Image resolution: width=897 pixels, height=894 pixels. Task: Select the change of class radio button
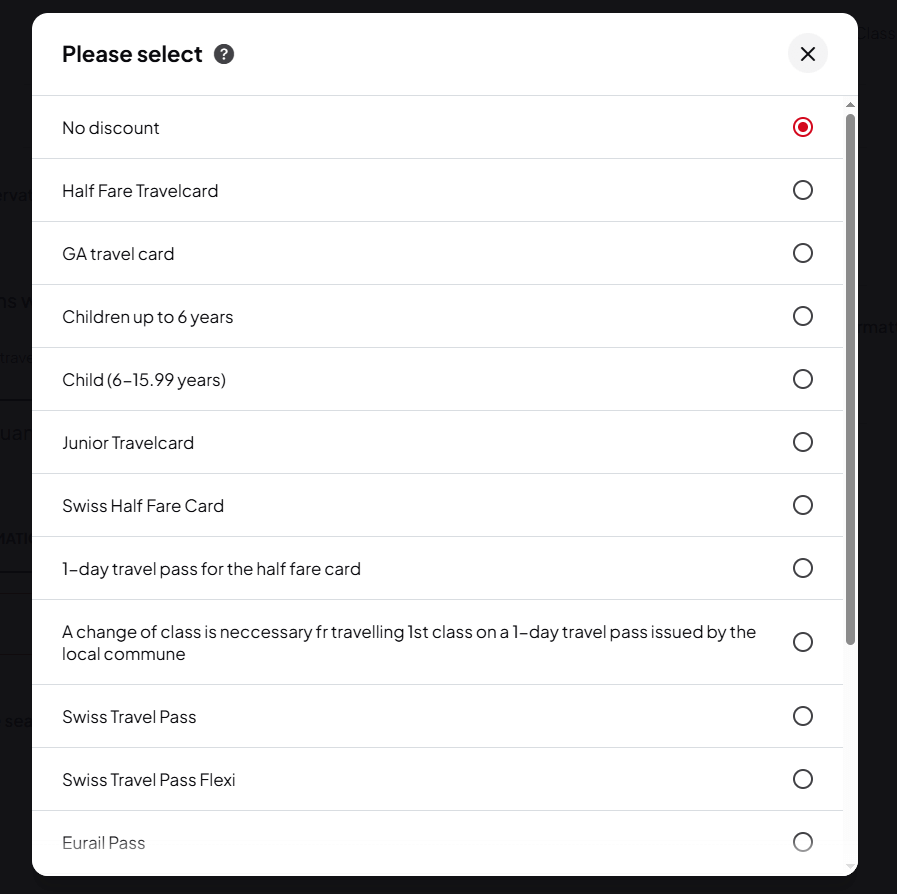click(x=802, y=642)
